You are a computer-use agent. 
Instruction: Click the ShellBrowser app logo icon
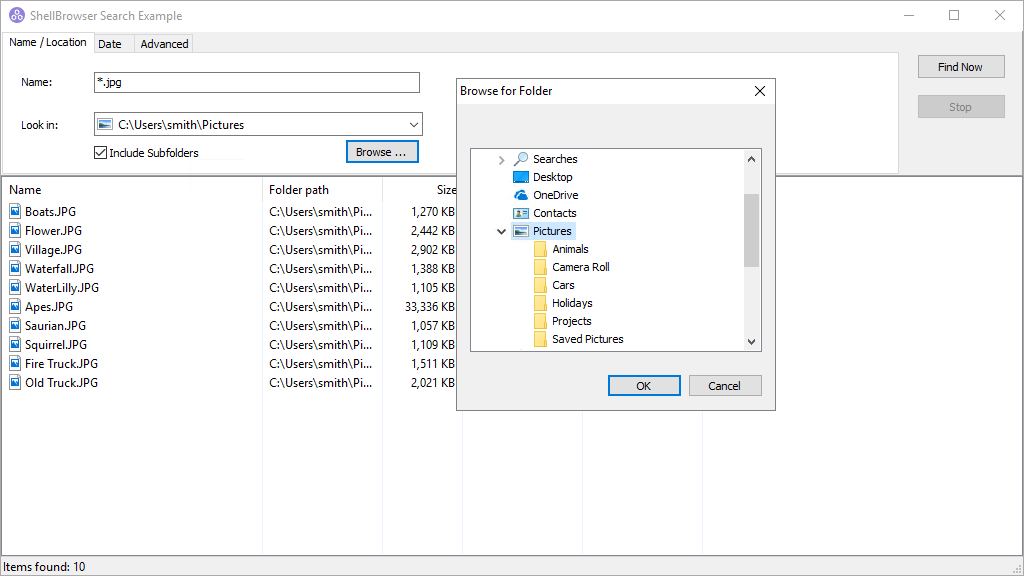(15, 15)
